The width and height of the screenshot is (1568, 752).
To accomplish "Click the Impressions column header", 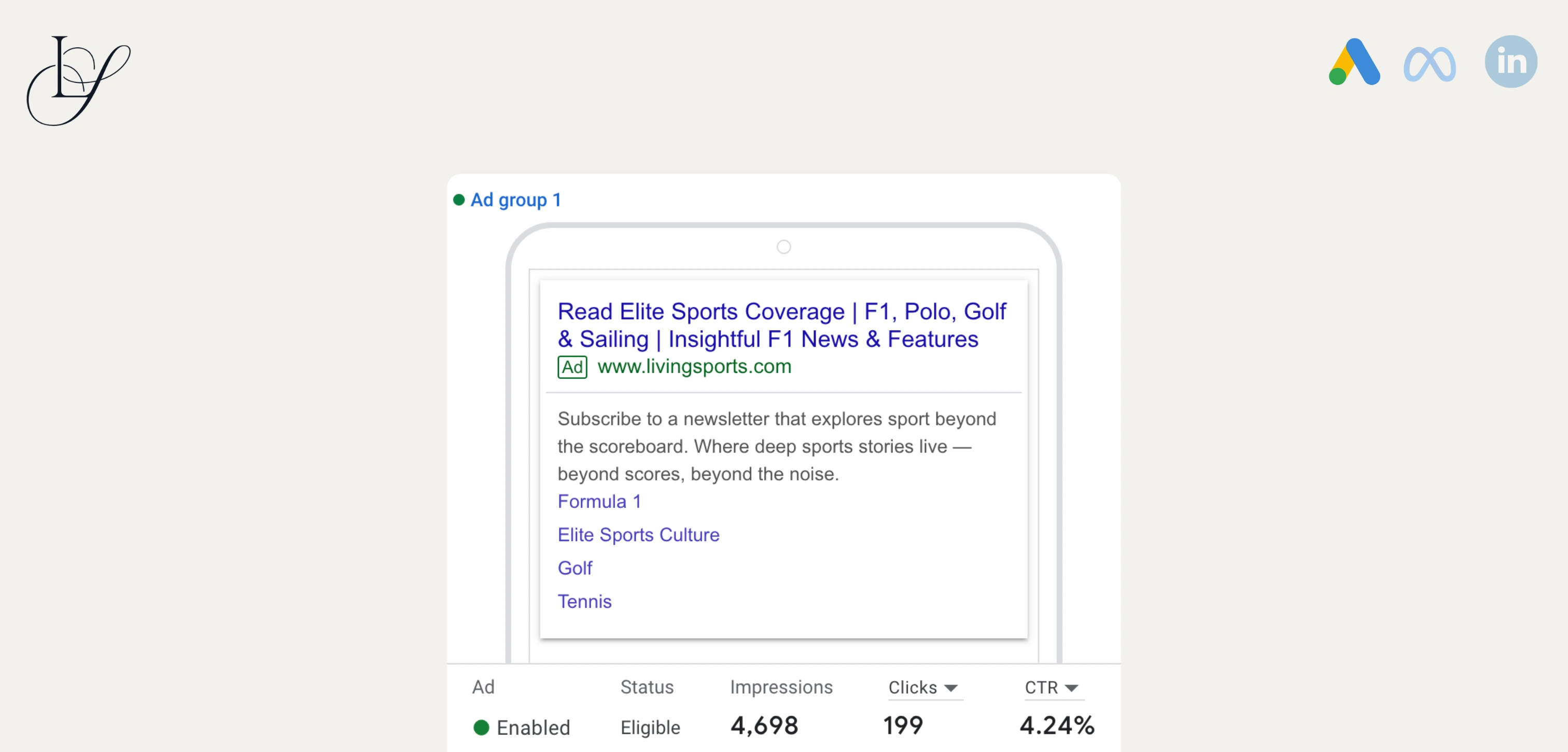I will (781, 687).
